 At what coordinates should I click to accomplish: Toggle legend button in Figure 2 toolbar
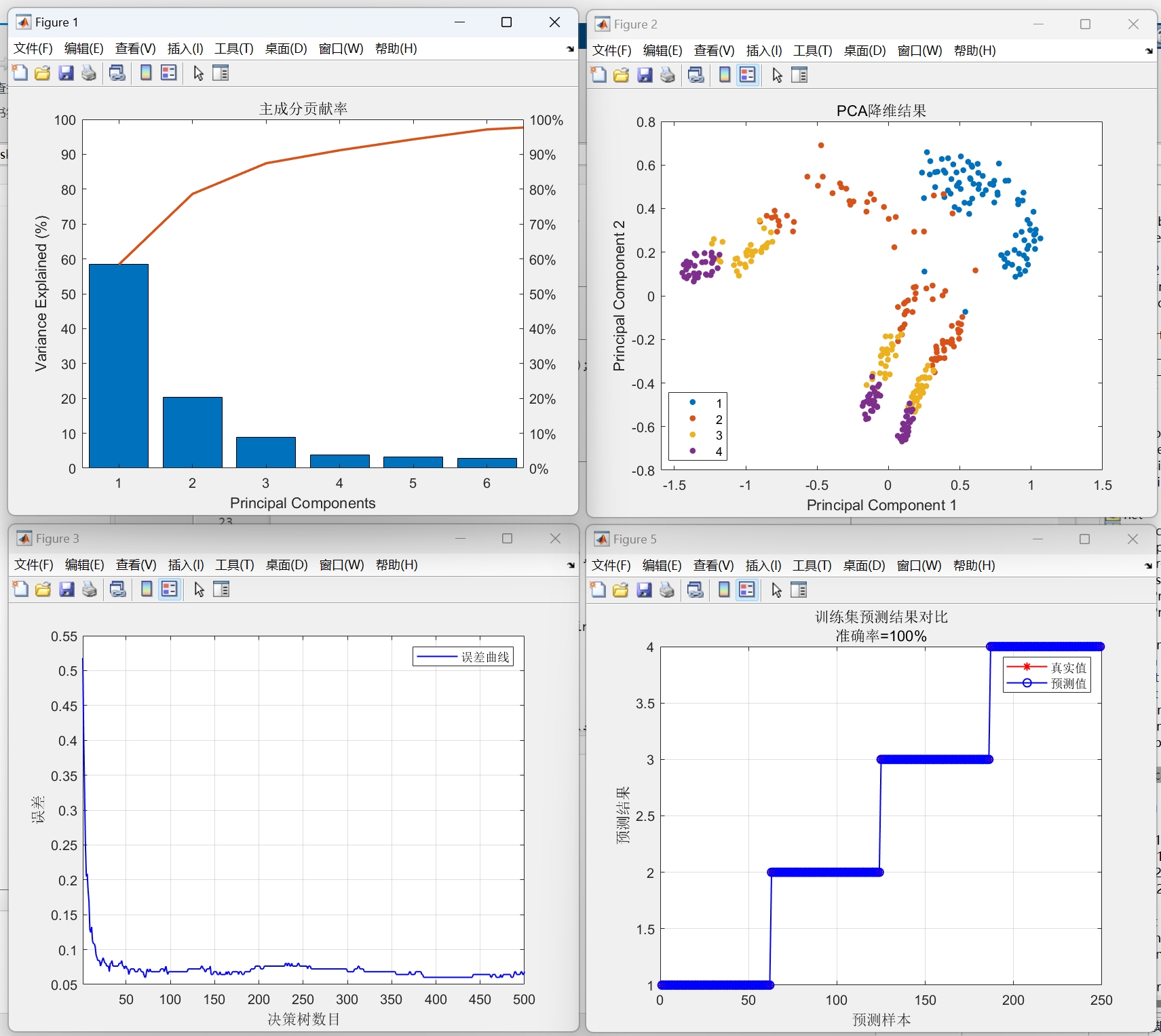748,75
